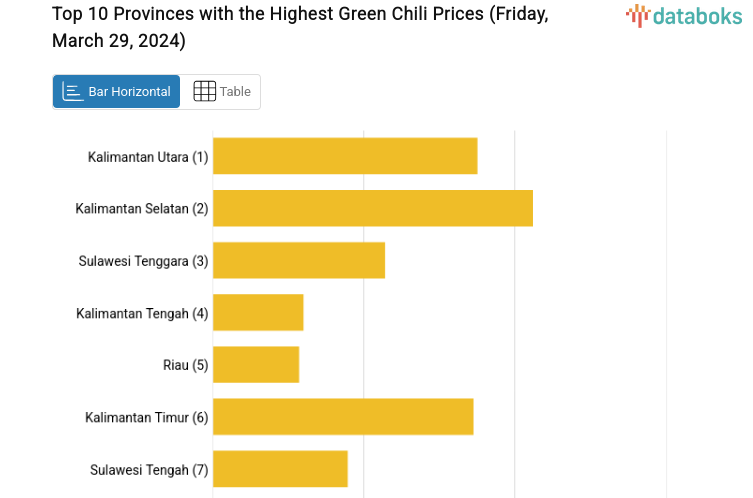Image resolution: width=753 pixels, height=498 pixels.
Task: Click the Kalimantan Utara (1) label
Action: tap(148, 157)
